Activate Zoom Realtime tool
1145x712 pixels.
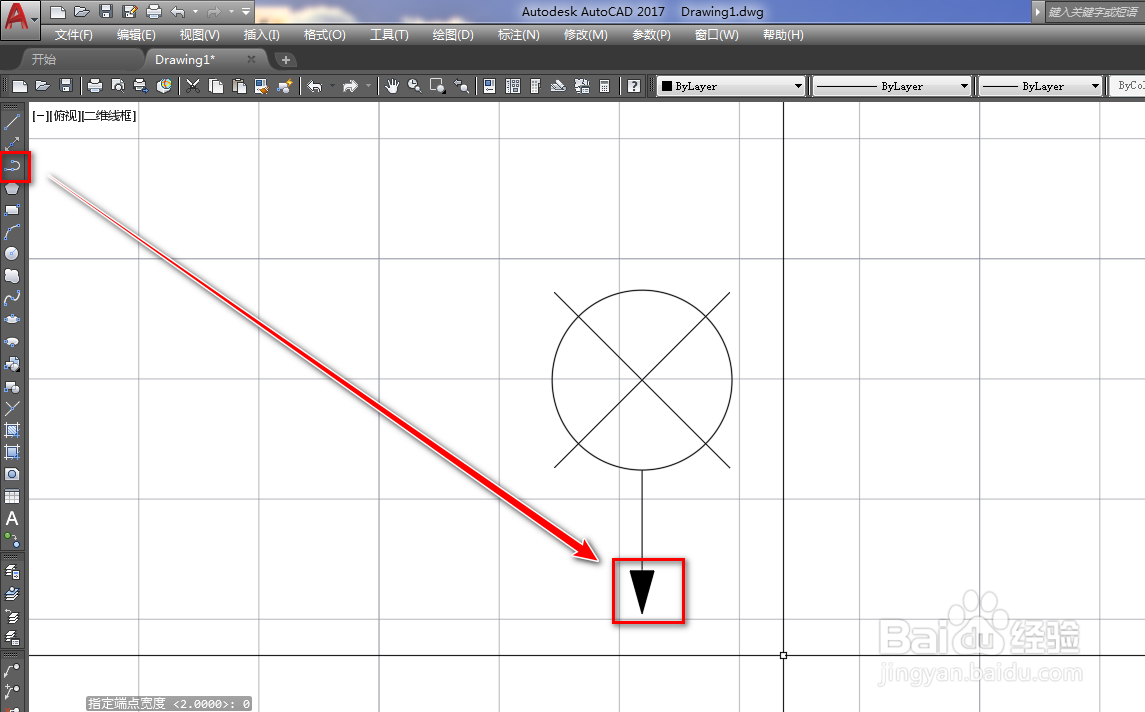[x=415, y=86]
